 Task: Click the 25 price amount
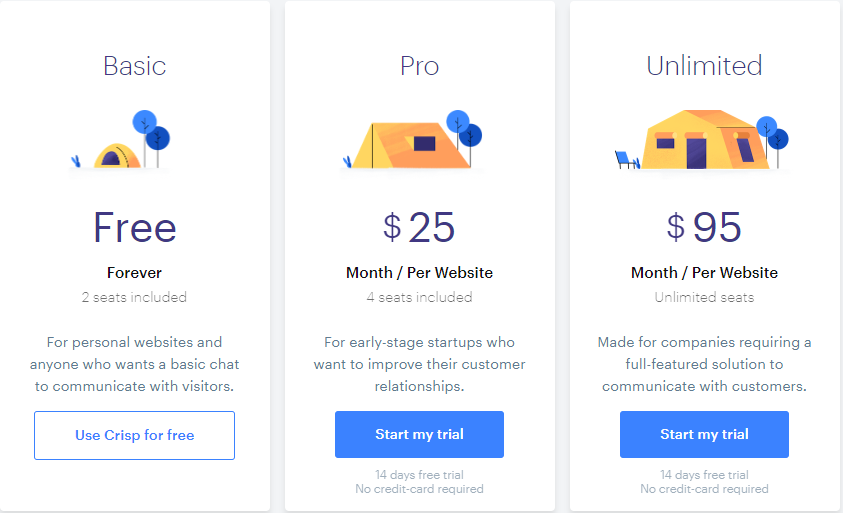pyautogui.click(x=432, y=227)
